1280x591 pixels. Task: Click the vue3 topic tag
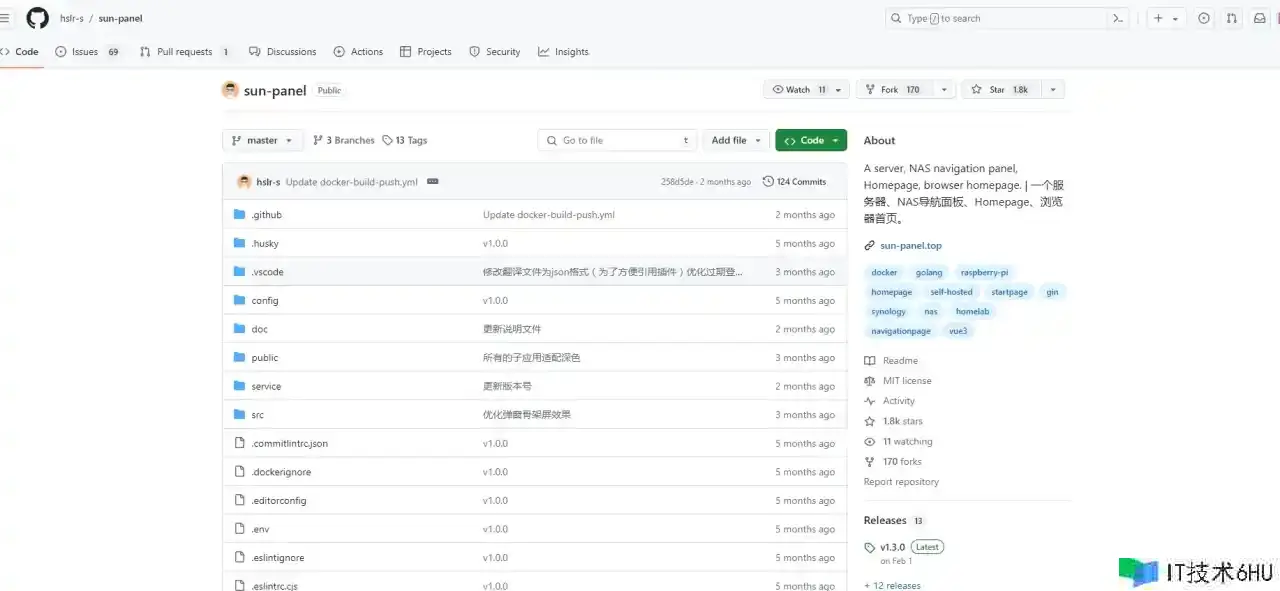pyautogui.click(x=958, y=331)
